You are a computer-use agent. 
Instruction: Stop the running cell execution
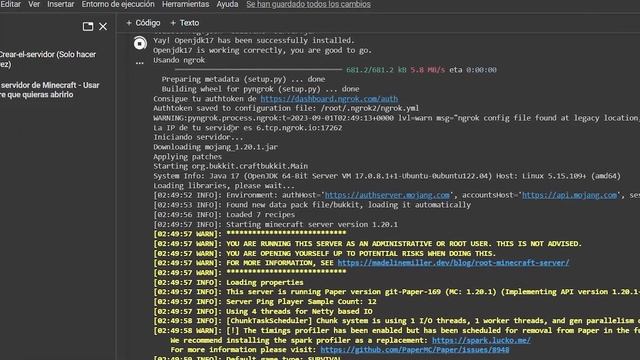coord(140,43)
